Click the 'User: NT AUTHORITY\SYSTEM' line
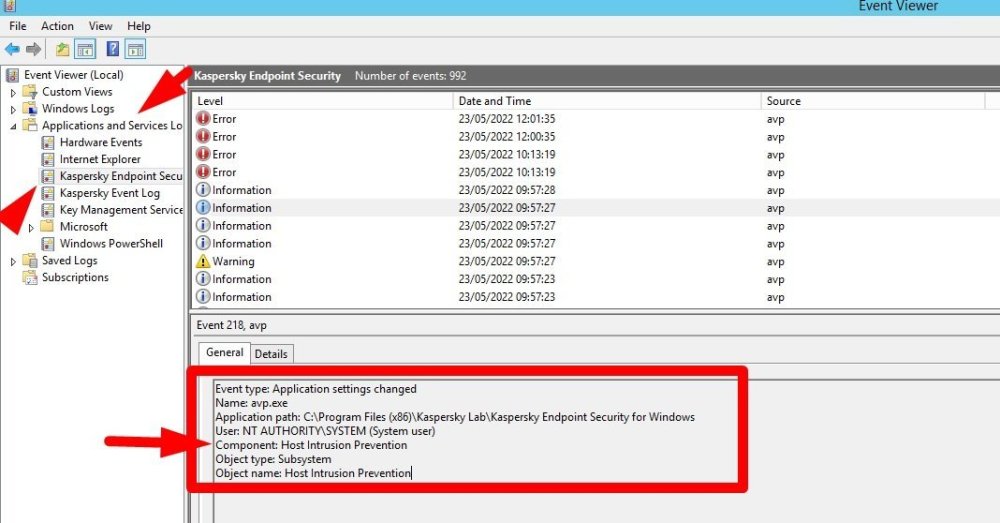Viewport: 1000px width, 523px height. tap(325, 431)
